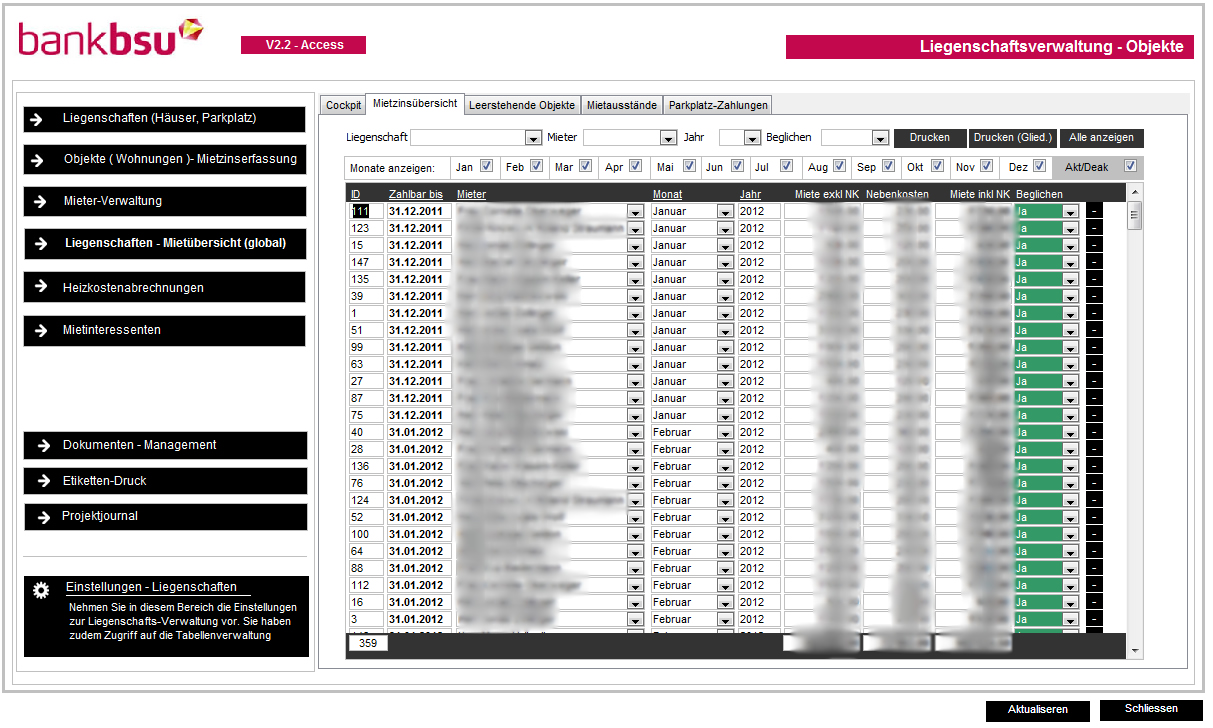This screenshot has height=728, width=1213.
Task: Open the Liegenschaft filter dropdown
Action: pyautogui.click(x=533, y=139)
